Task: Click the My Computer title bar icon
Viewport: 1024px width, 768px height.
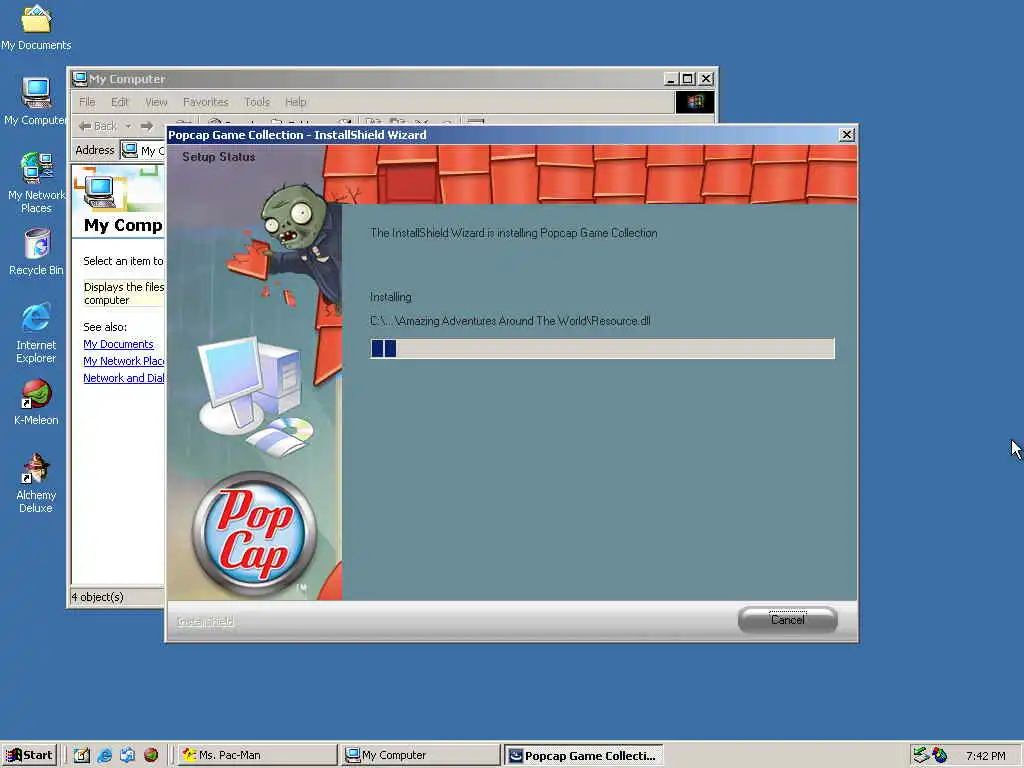Action: [80, 79]
